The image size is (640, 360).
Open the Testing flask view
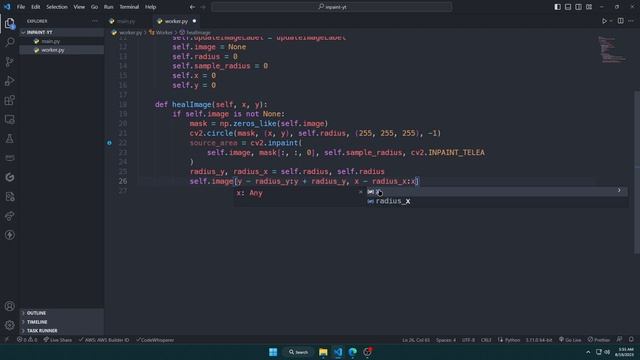pyautogui.click(x=9, y=139)
